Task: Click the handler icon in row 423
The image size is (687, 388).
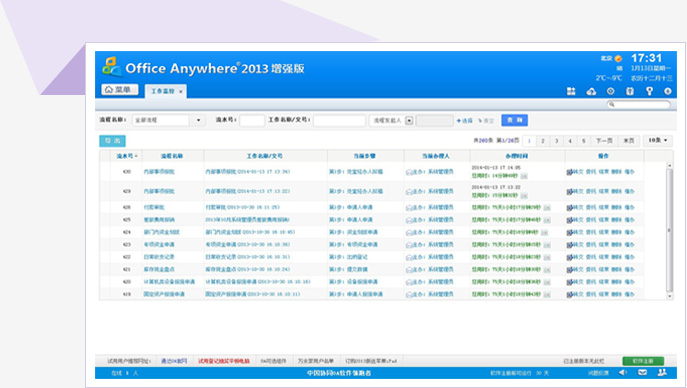Action: pyautogui.click(x=409, y=245)
